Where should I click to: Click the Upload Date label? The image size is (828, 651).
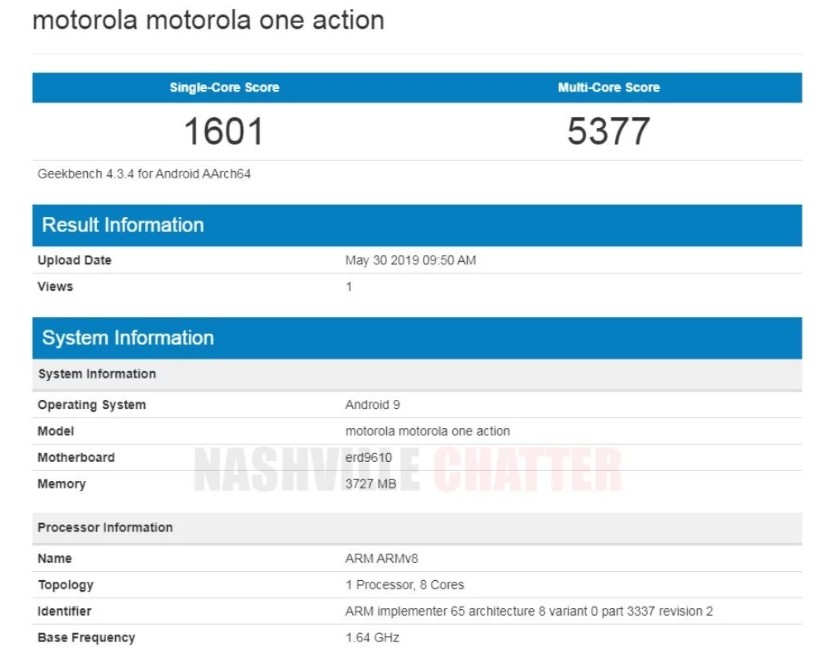tap(75, 261)
